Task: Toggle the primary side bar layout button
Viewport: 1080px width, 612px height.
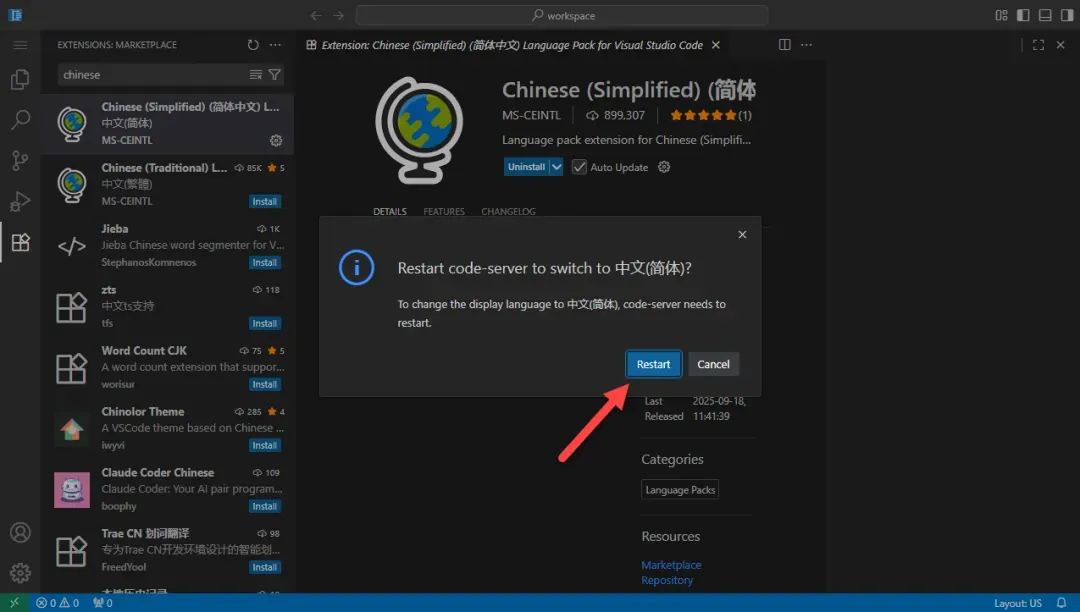Action: [x=1023, y=15]
